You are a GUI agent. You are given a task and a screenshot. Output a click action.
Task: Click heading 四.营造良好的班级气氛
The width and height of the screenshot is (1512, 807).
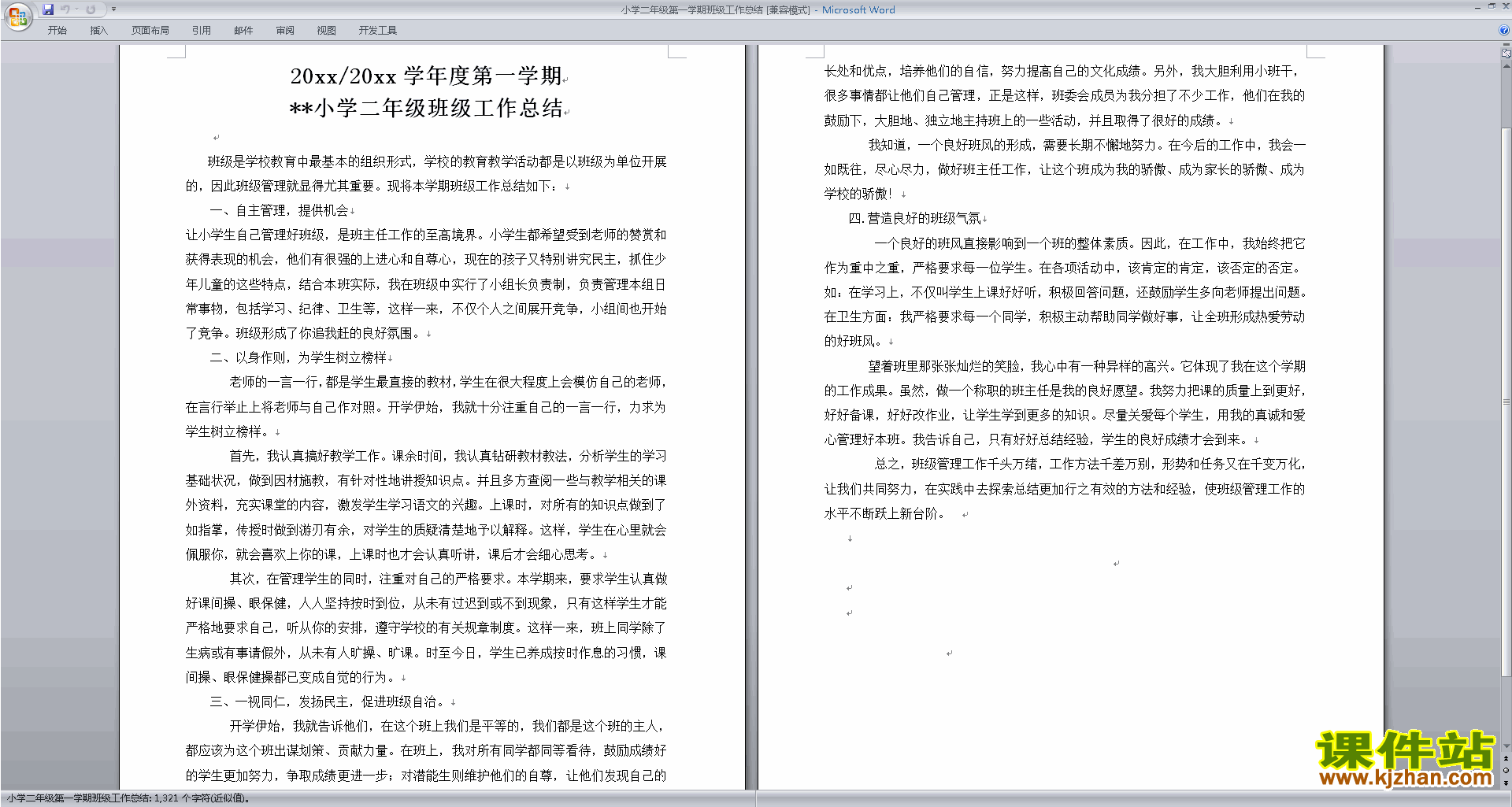[x=915, y=219]
